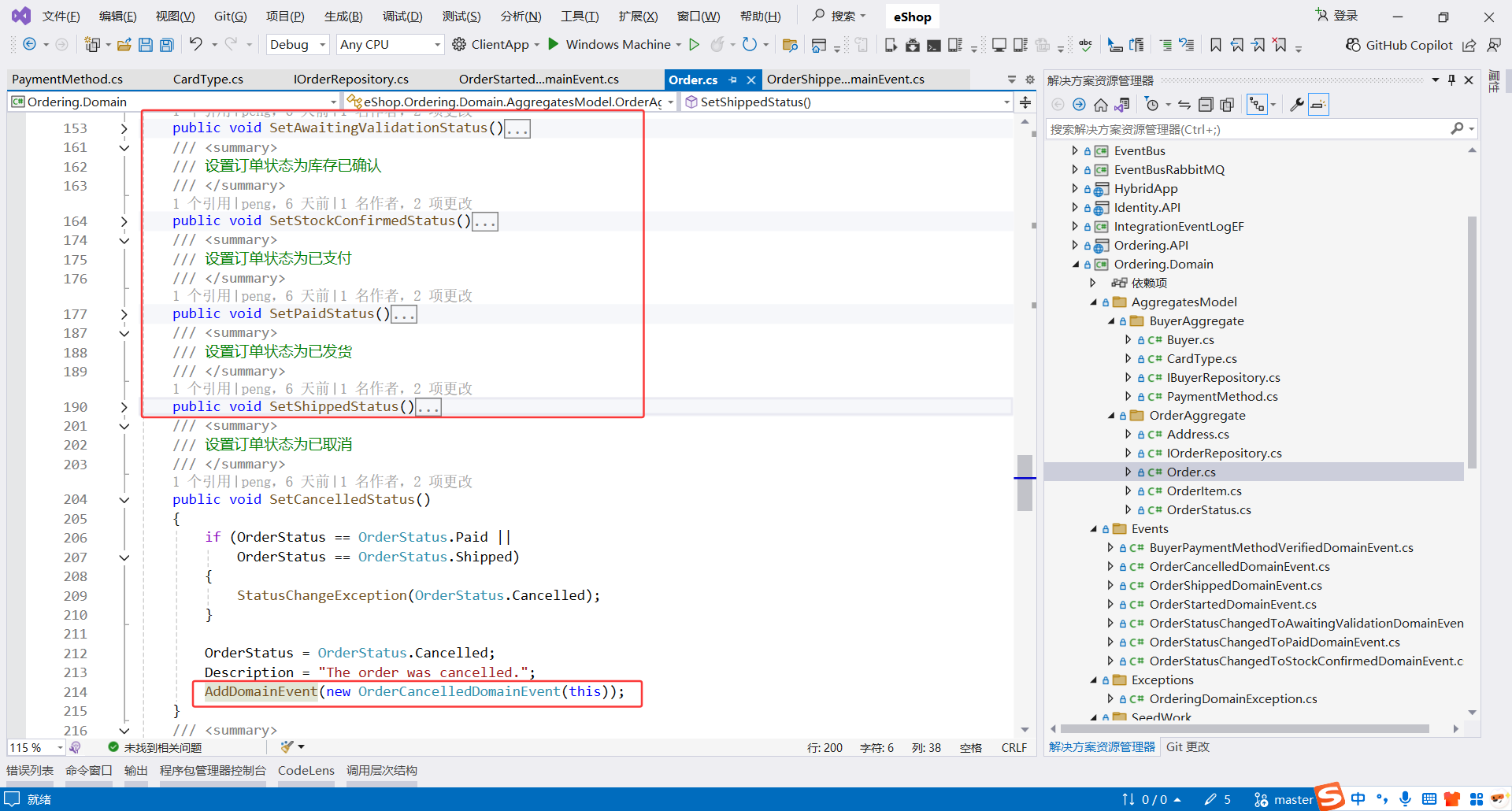This screenshot has height=811, width=1512.
Task: Click the Send Feedback person icon
Action: tap(1493, 45)
